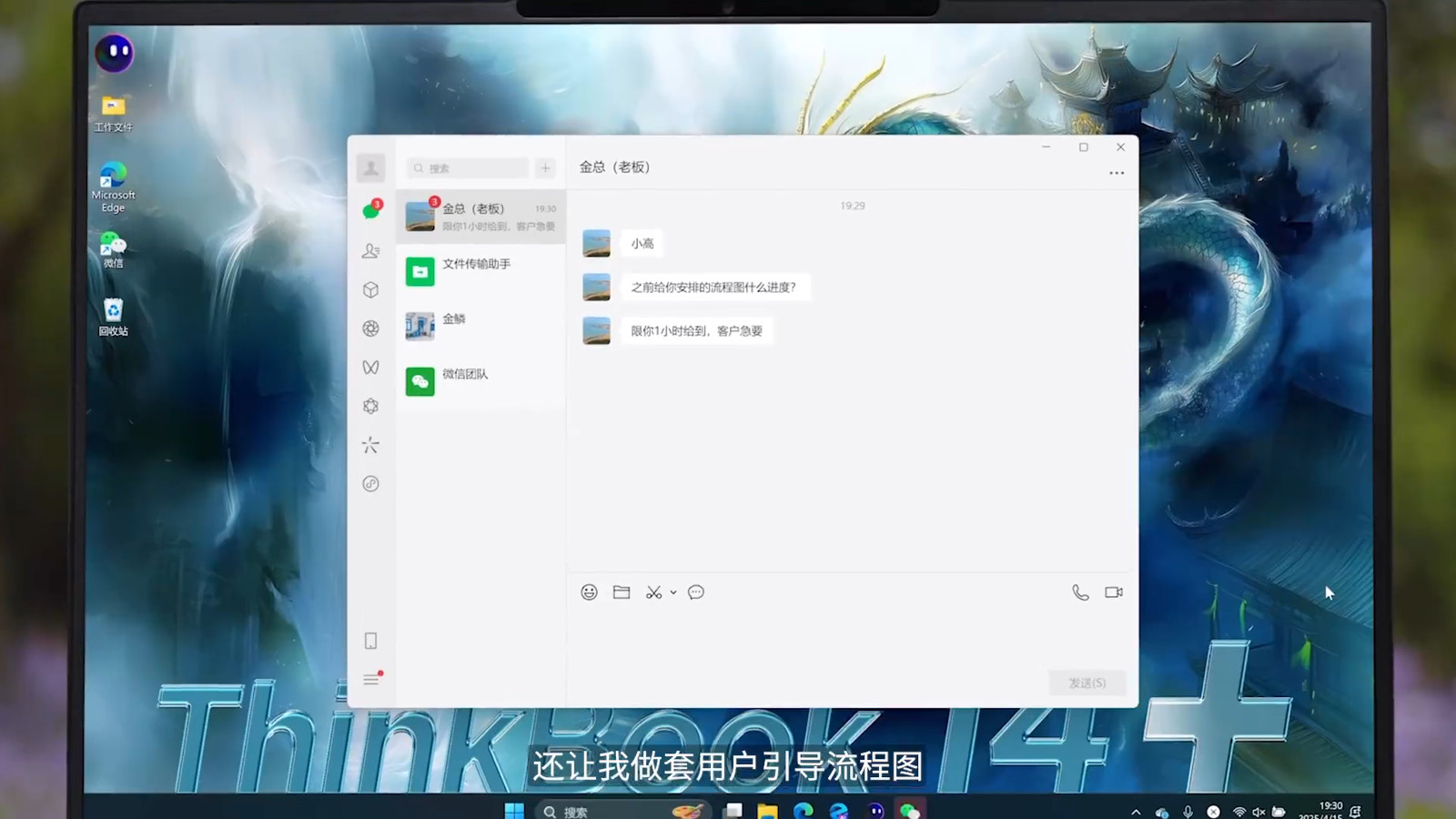Click the avatar of the sender of the 小高 message
Viewport: 1456px width, 819px height.
597,243
